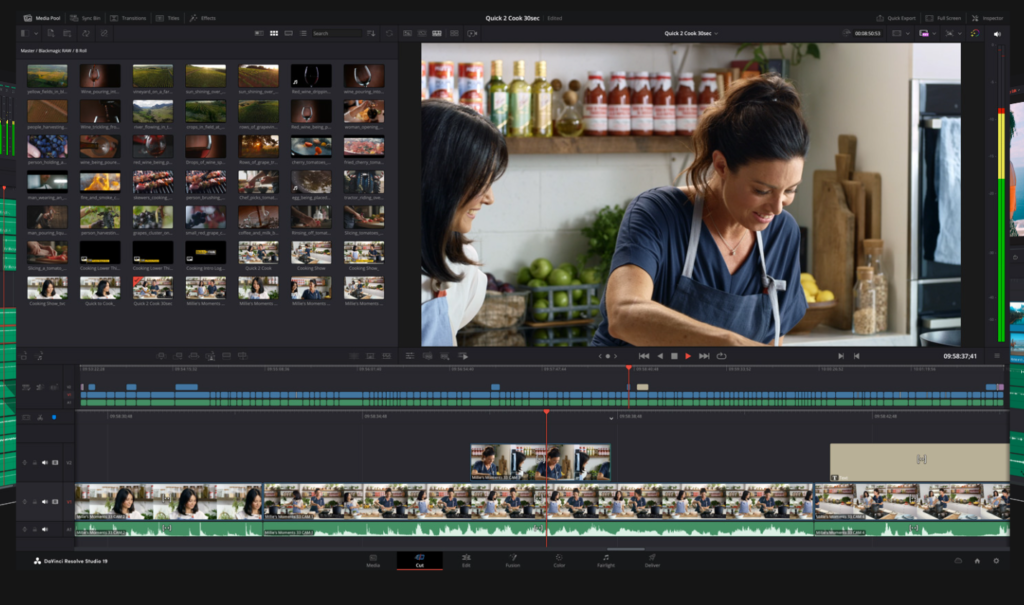The image size is (1024, 605).
Task: Mute the speaker on the bottom audio track
Action: [45, 529]
